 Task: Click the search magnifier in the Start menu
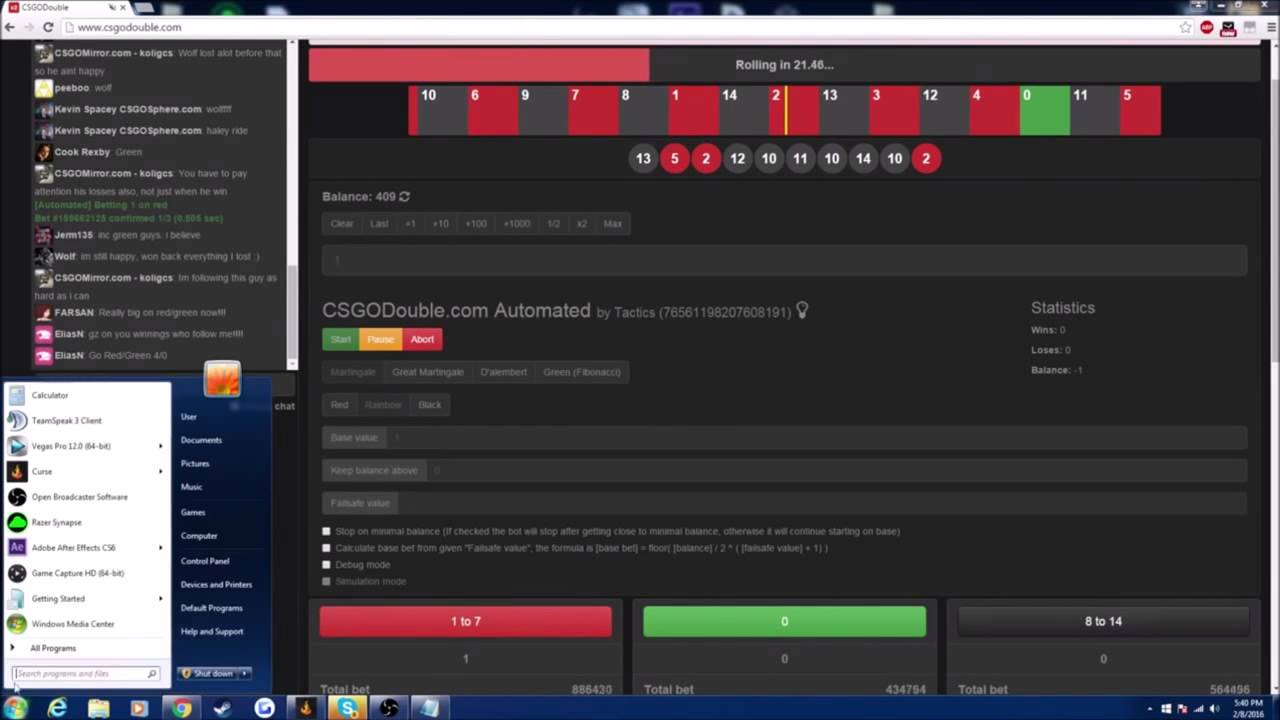[x=152, y=674]
